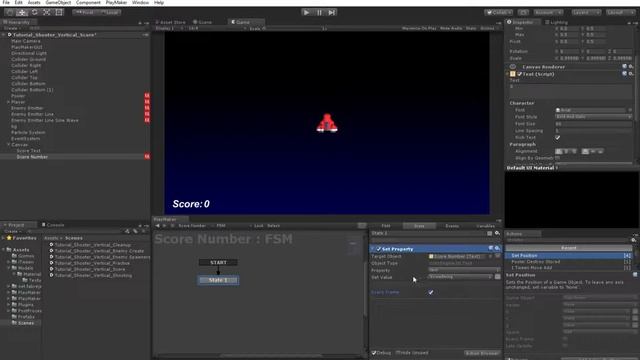Toggle the Set Property action enabled checkbox
The image size is (640, 360).
click(378, 249)
